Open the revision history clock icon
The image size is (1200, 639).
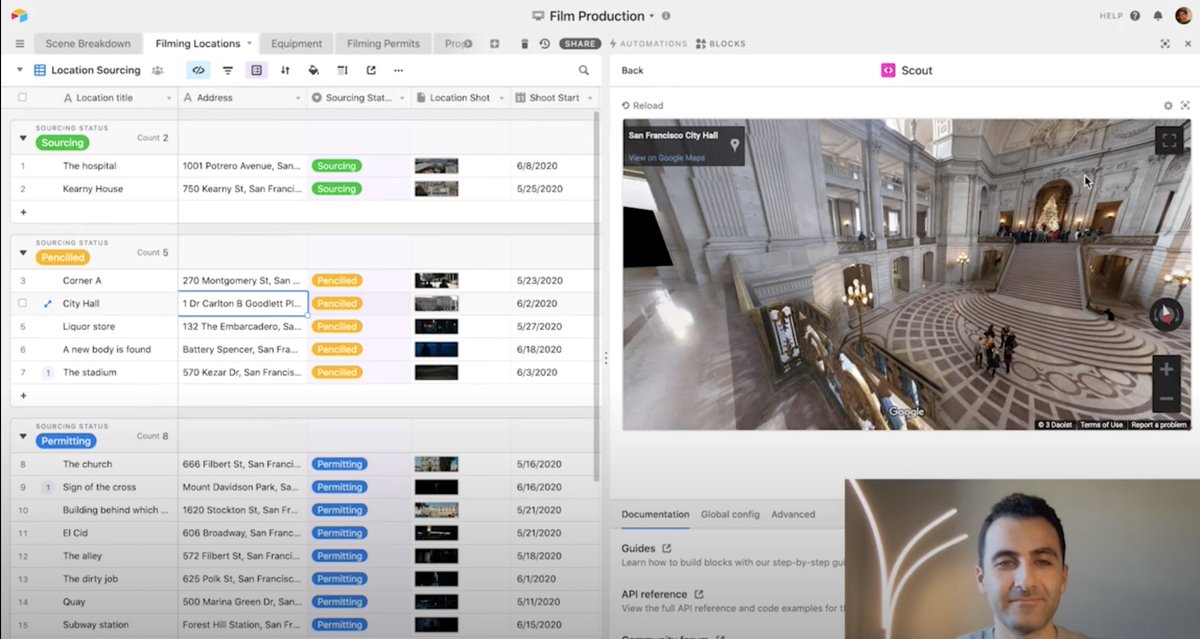544,44
